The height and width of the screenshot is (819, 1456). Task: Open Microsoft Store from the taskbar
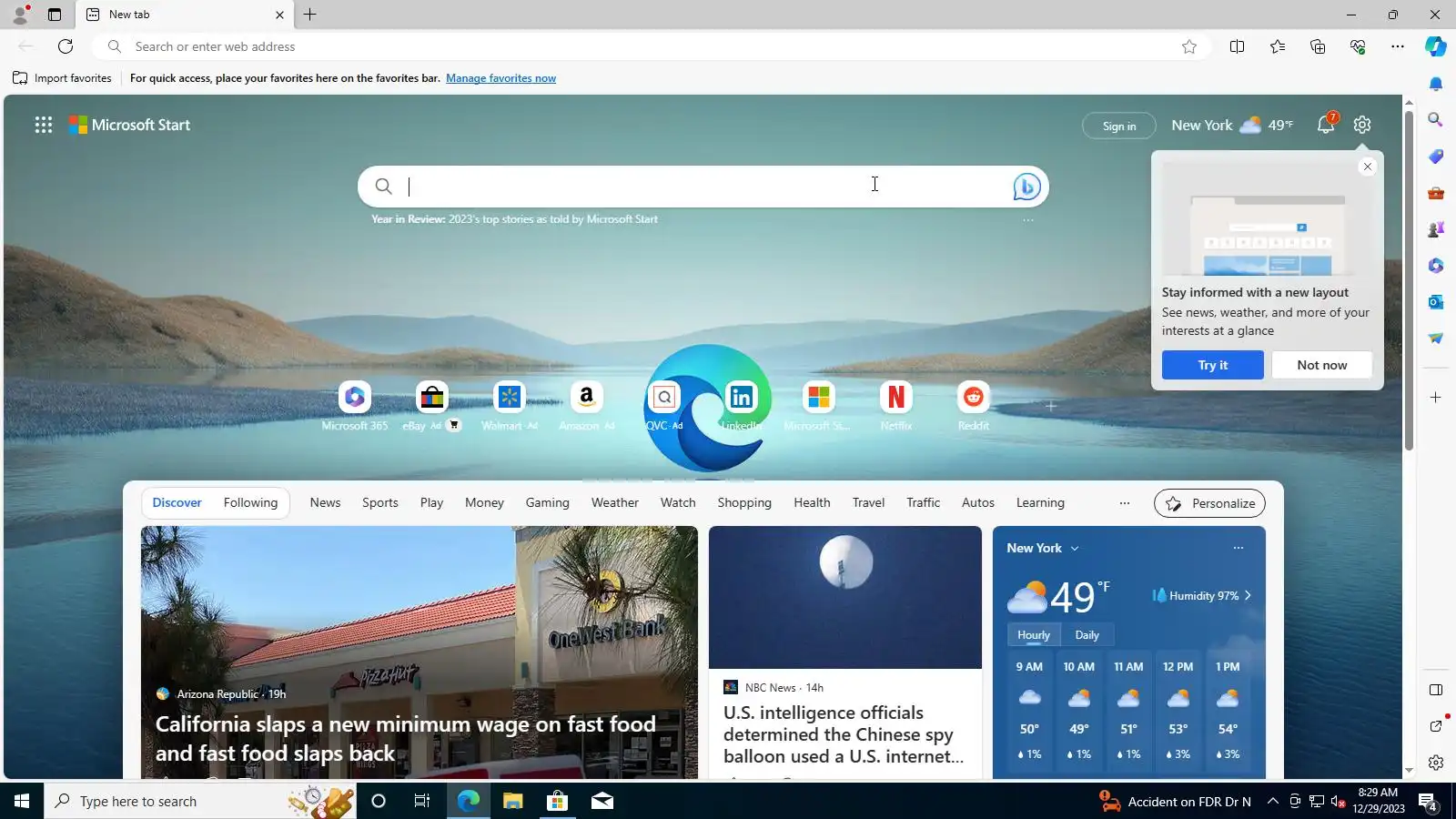[x=557, y=801]
